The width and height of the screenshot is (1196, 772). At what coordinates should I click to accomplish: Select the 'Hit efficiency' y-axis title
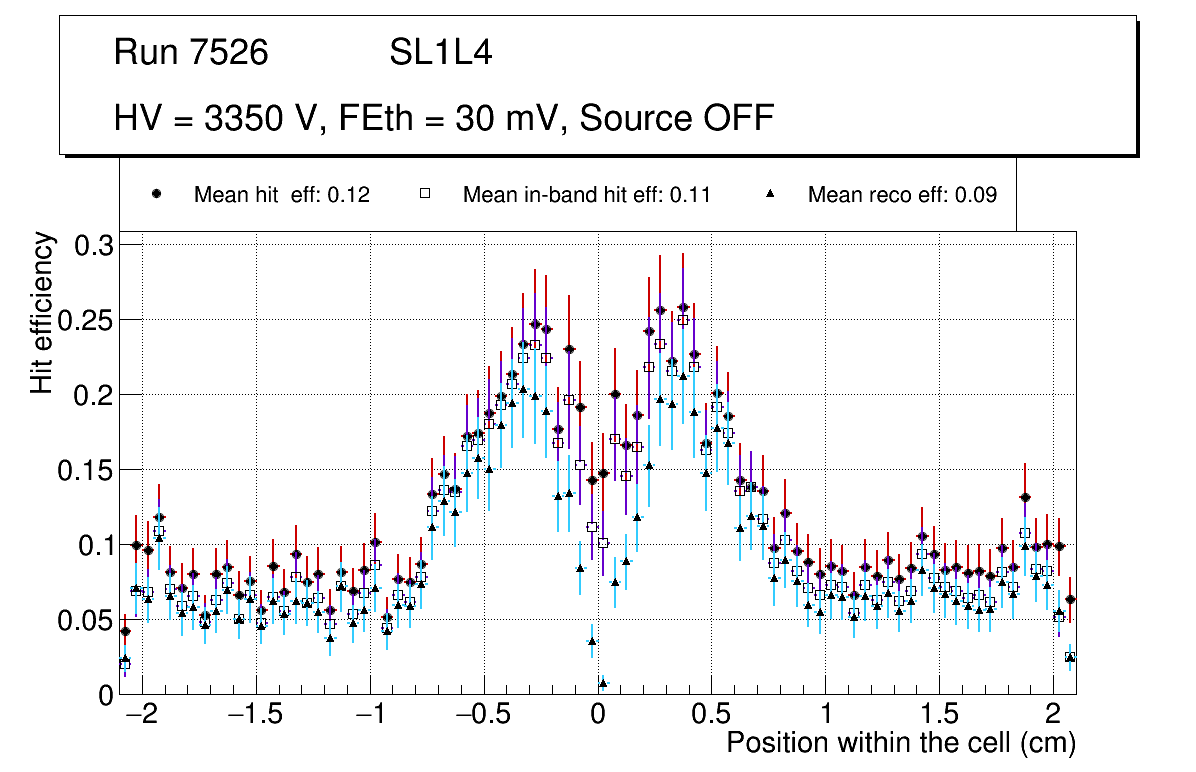click(x=43, y=313)
